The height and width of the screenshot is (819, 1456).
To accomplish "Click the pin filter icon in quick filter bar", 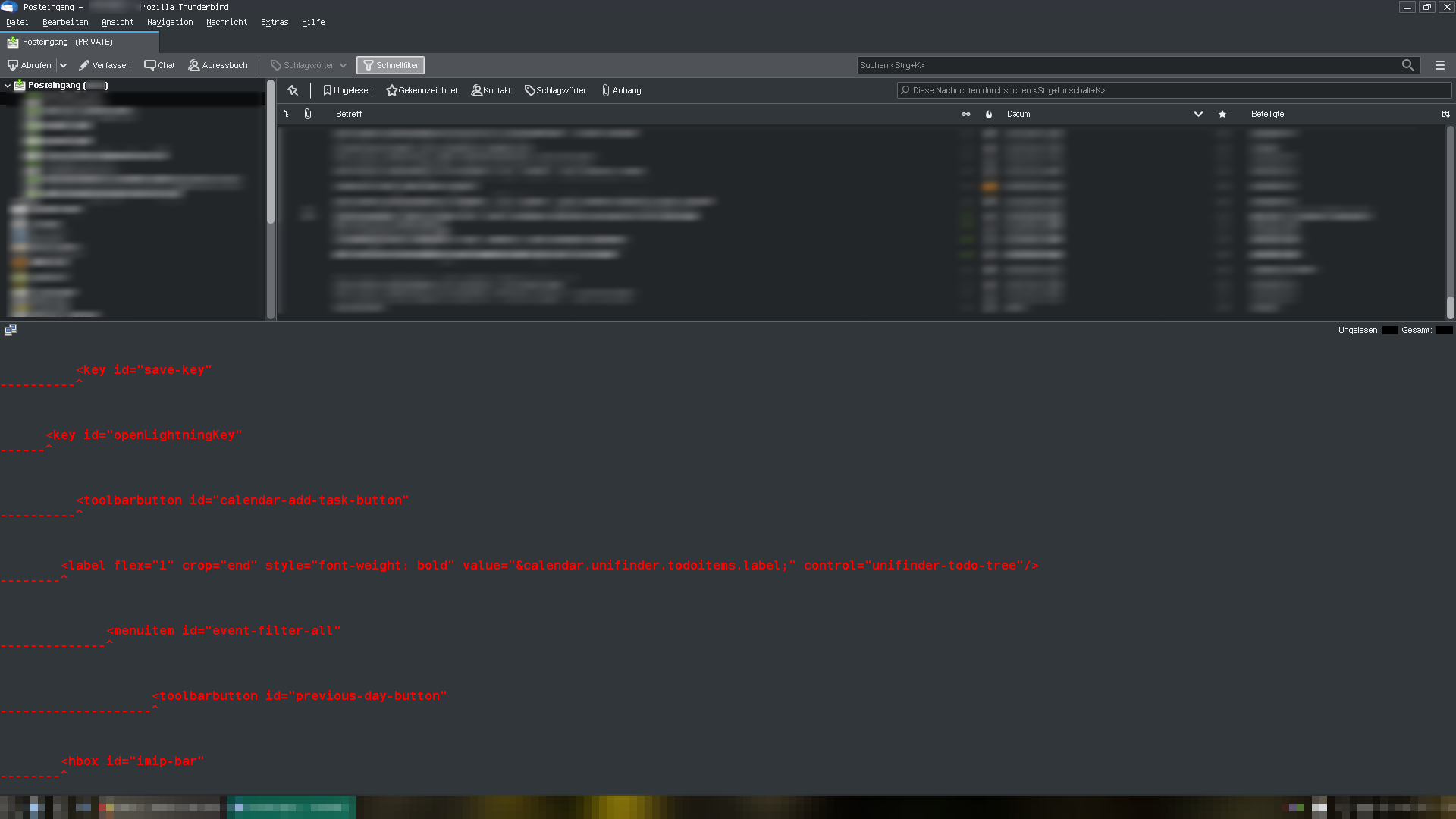I will point(293,90).
